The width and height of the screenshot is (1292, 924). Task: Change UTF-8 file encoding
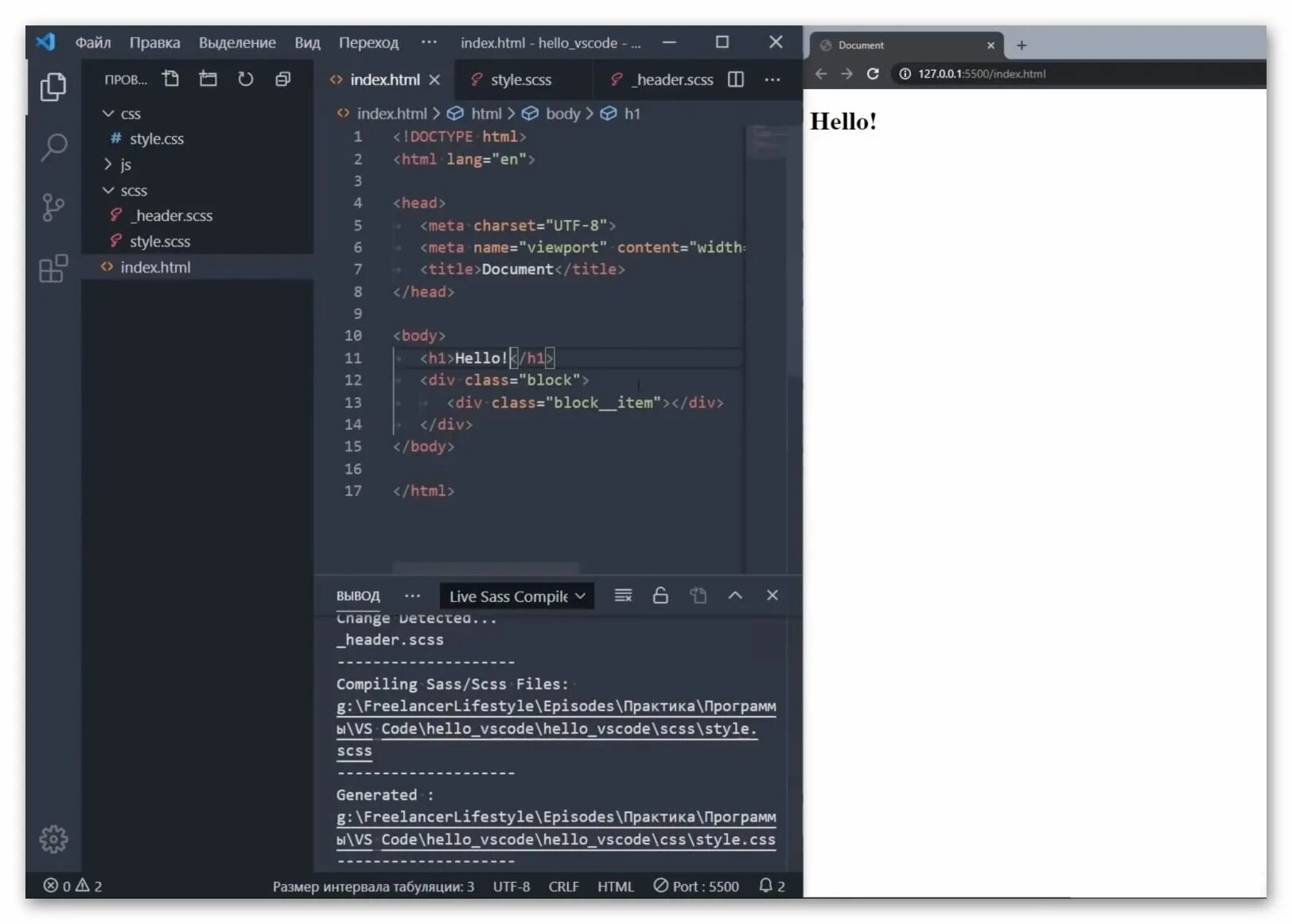(x=511, y=886)
